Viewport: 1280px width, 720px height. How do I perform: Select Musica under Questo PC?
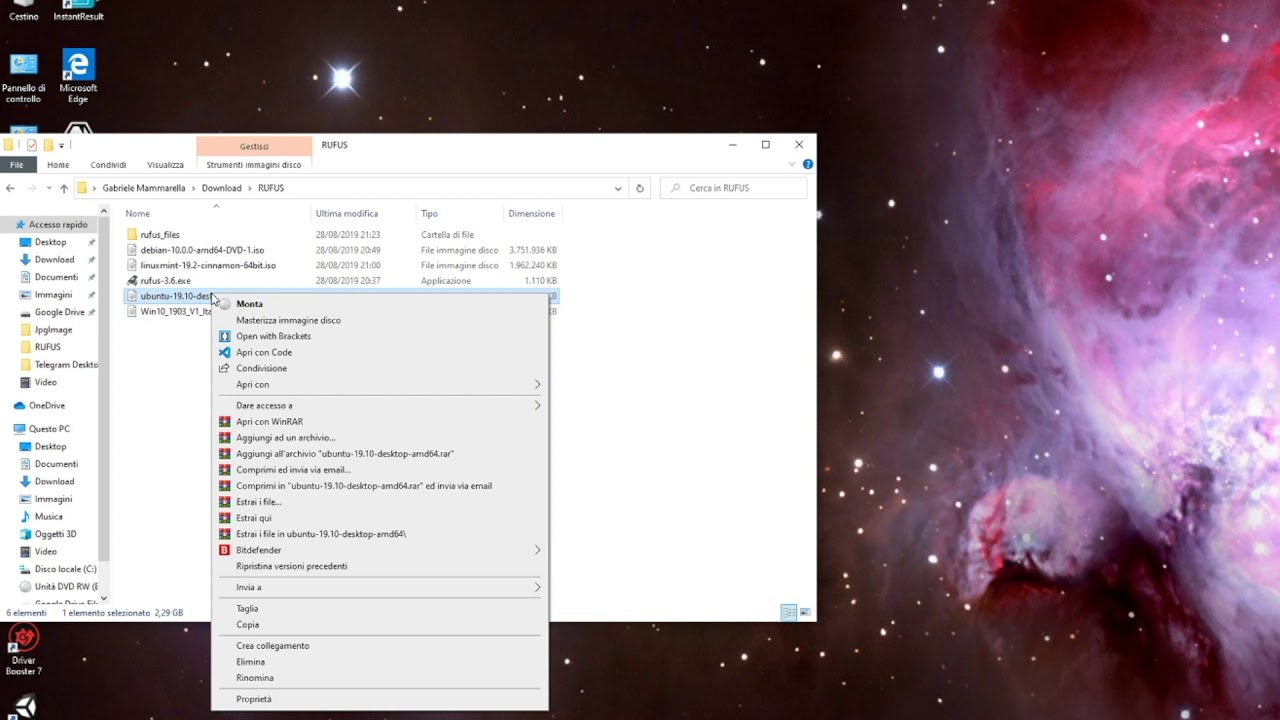point(48,516)
